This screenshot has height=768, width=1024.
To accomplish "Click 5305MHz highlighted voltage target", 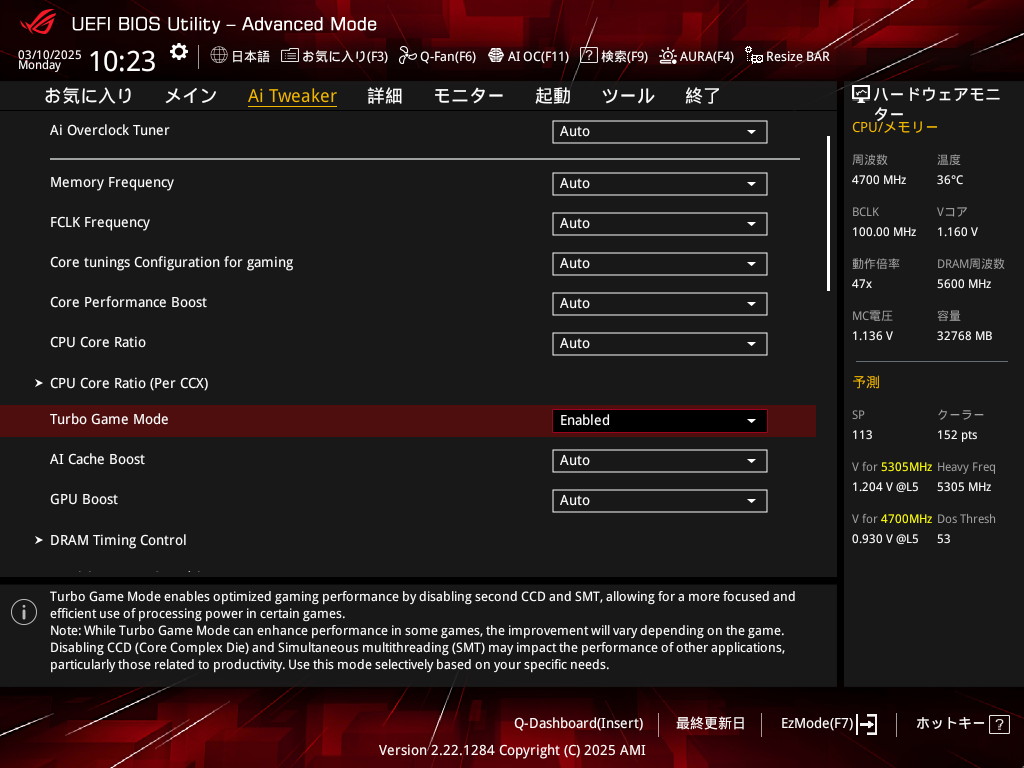I will click(x=906, y=467).
